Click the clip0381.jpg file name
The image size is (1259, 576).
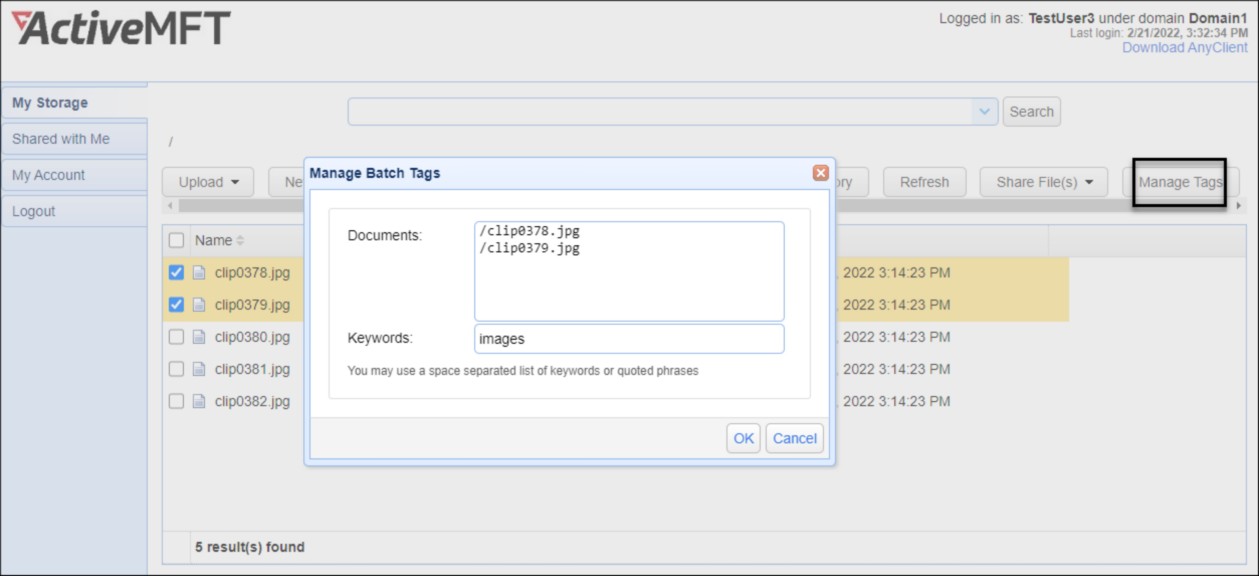point(252,369)
